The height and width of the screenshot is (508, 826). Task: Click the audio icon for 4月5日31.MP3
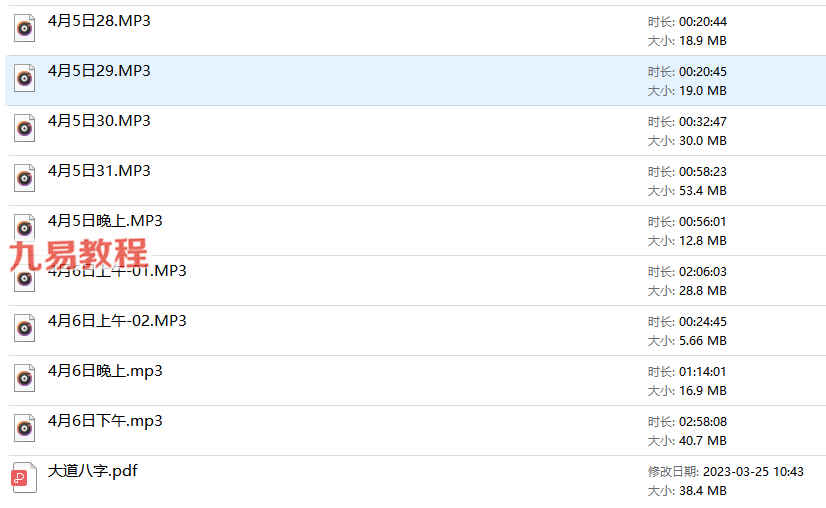point(24,178)
